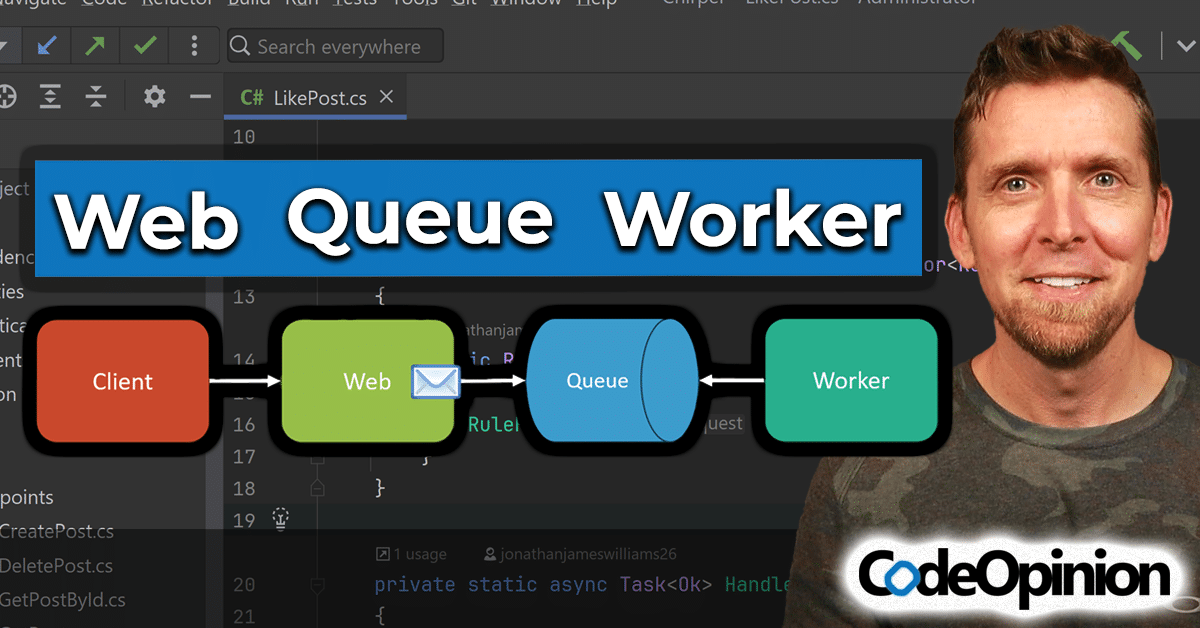The image size is (1200, 628).
Task: Click the Expand All icon in the panel toolbar
Action: 50,97
